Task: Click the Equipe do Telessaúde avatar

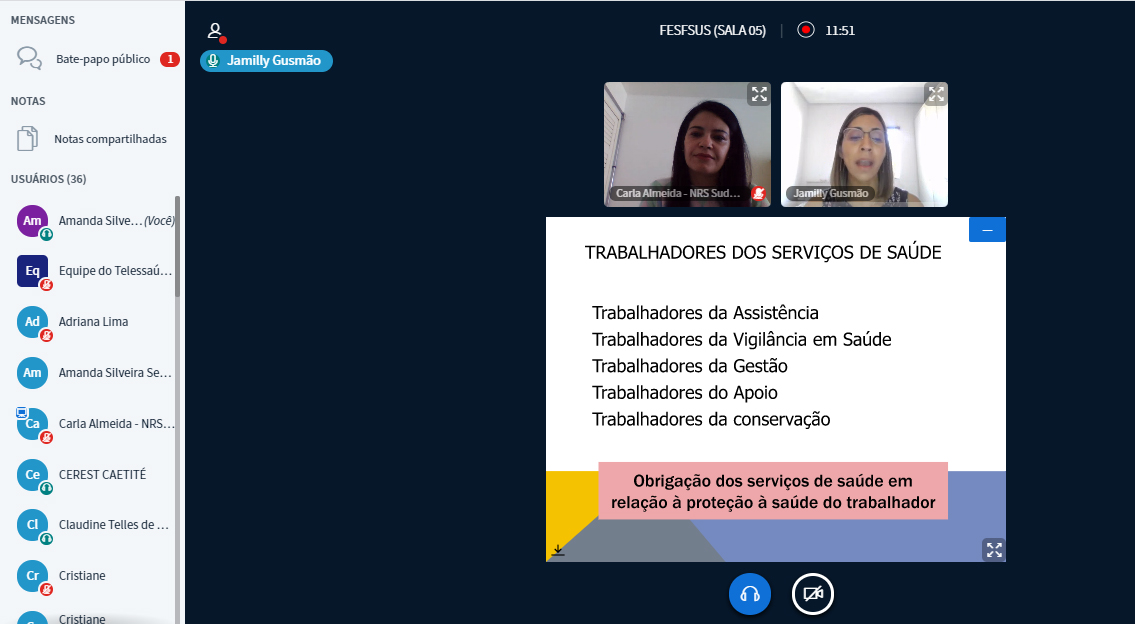Action: click(33, 271)
